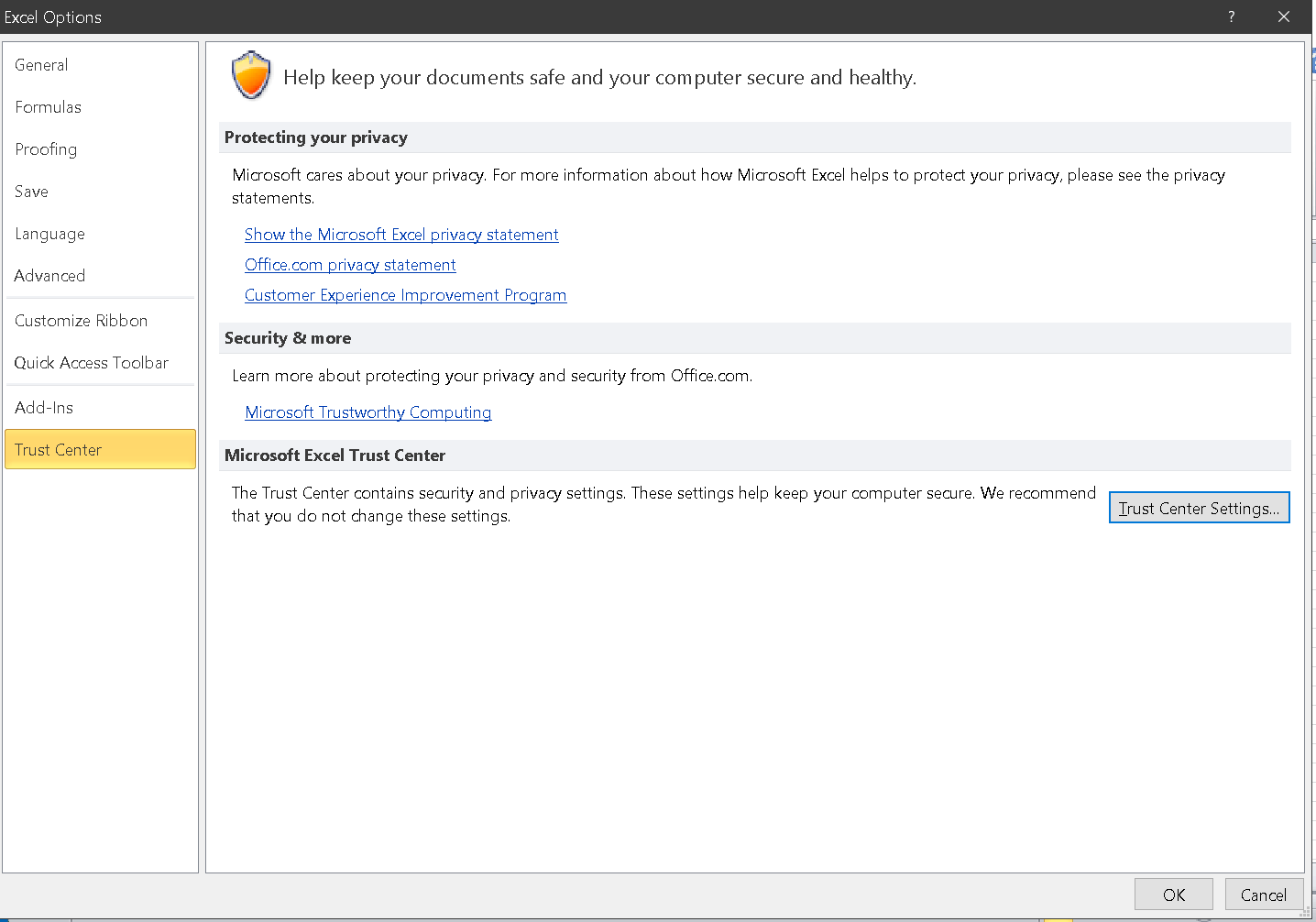The width and height of the screenshot is (1316, 922).
Task: Close the Excel Options dialog
Action: [x=1283, y=16]
